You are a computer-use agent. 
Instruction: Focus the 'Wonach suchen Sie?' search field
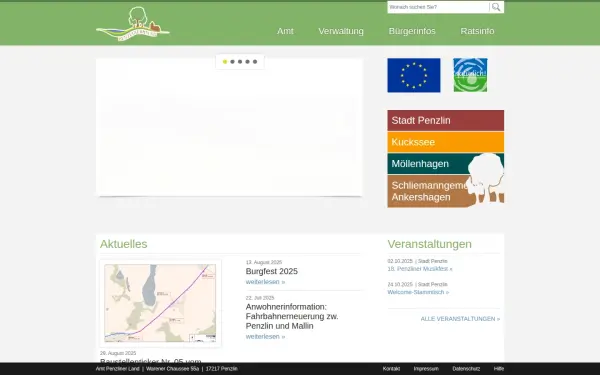438,7
